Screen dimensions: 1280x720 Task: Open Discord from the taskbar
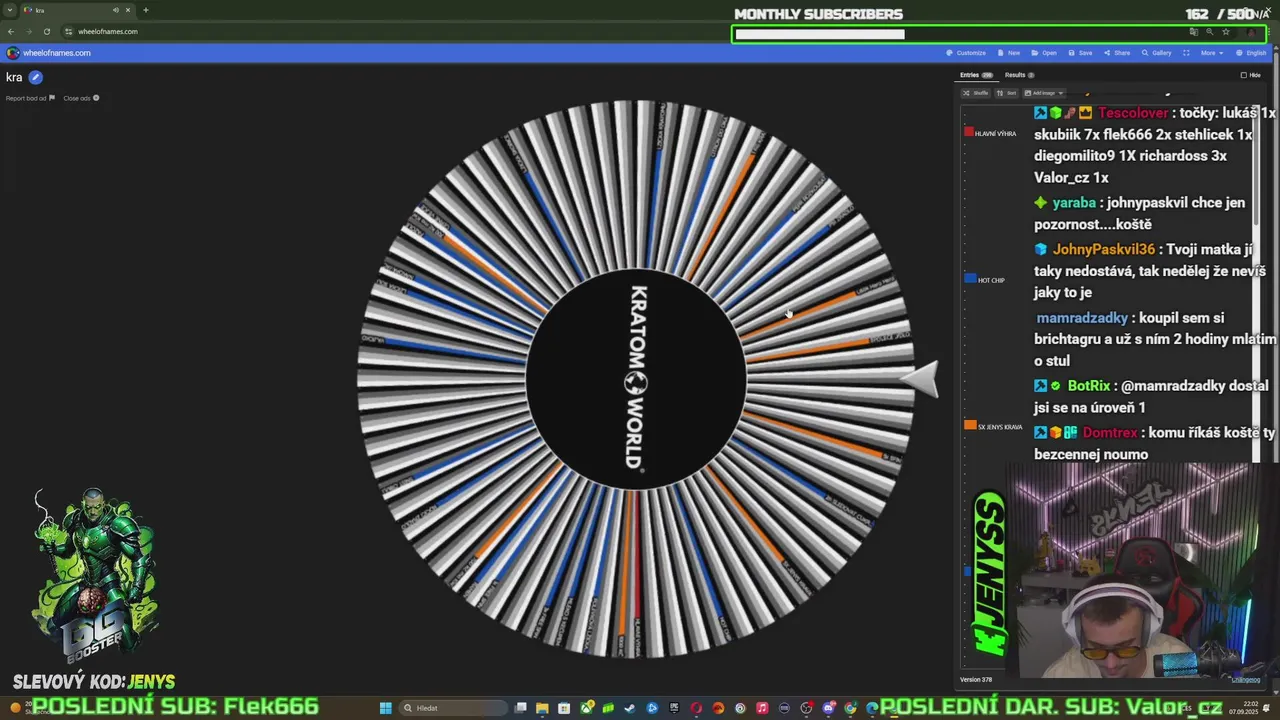[829, 708]
